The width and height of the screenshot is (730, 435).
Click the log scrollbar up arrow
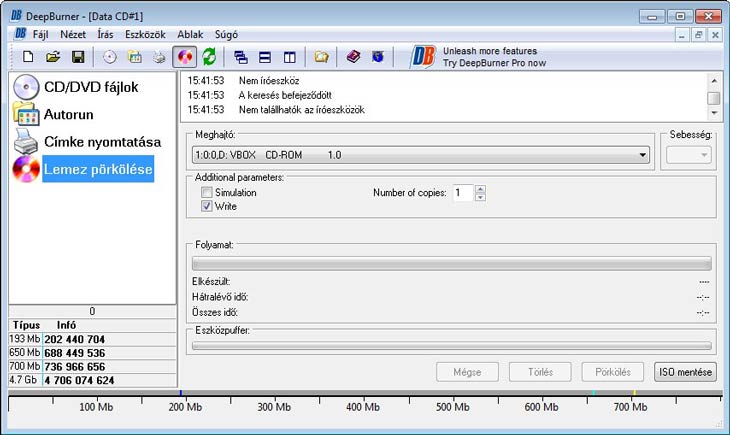[x=714, y=81]
